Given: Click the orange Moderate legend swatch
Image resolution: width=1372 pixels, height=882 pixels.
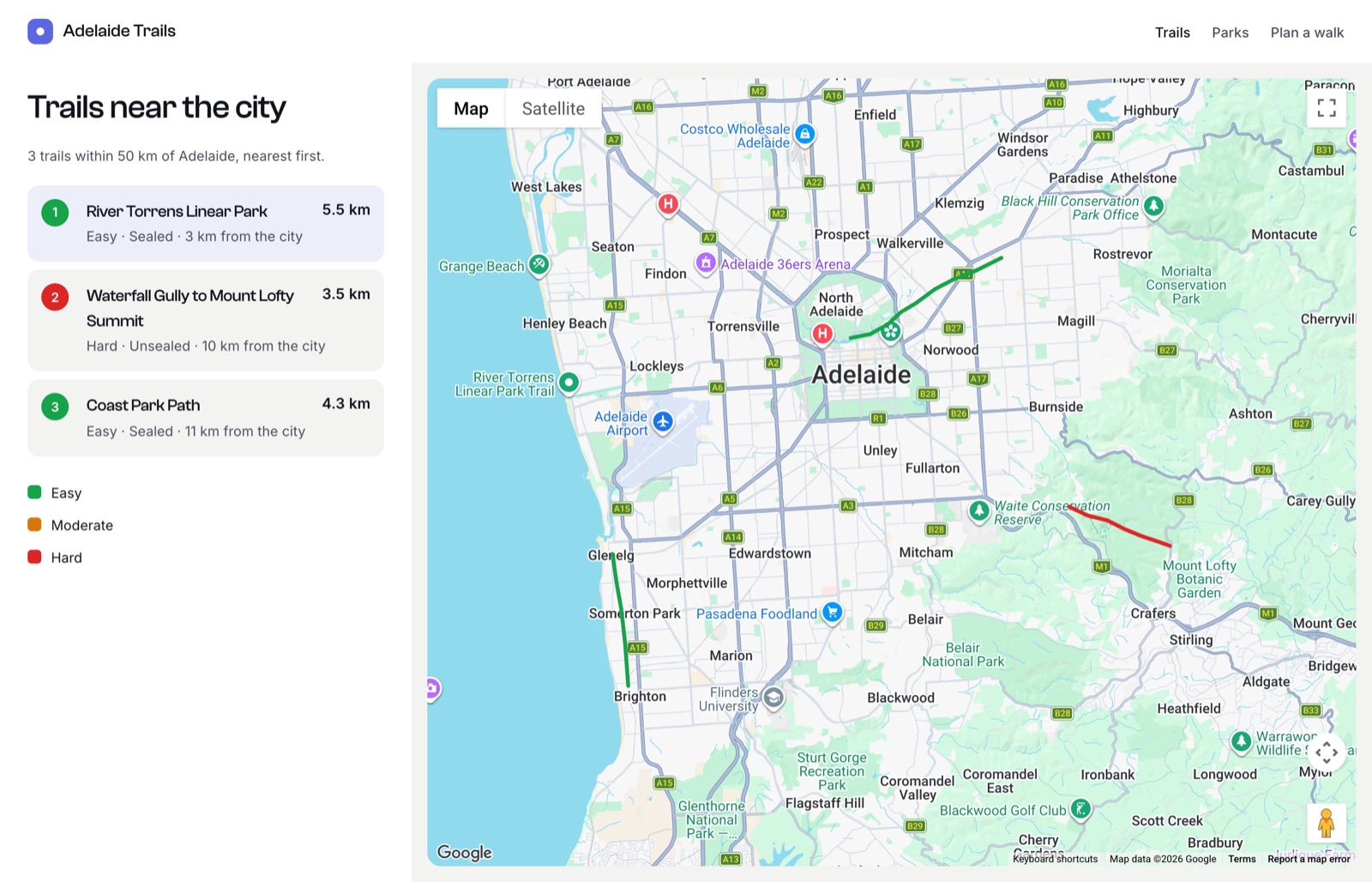Looking at the screenshot, I should [34, 524].
